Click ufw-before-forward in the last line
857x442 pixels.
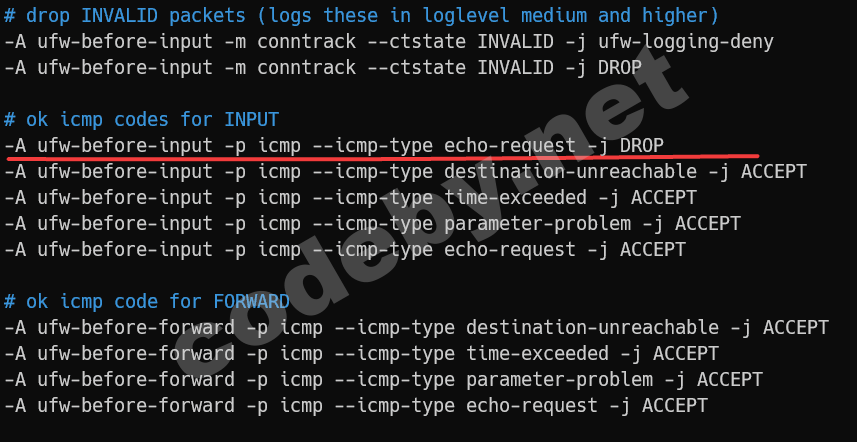point(136,405)
